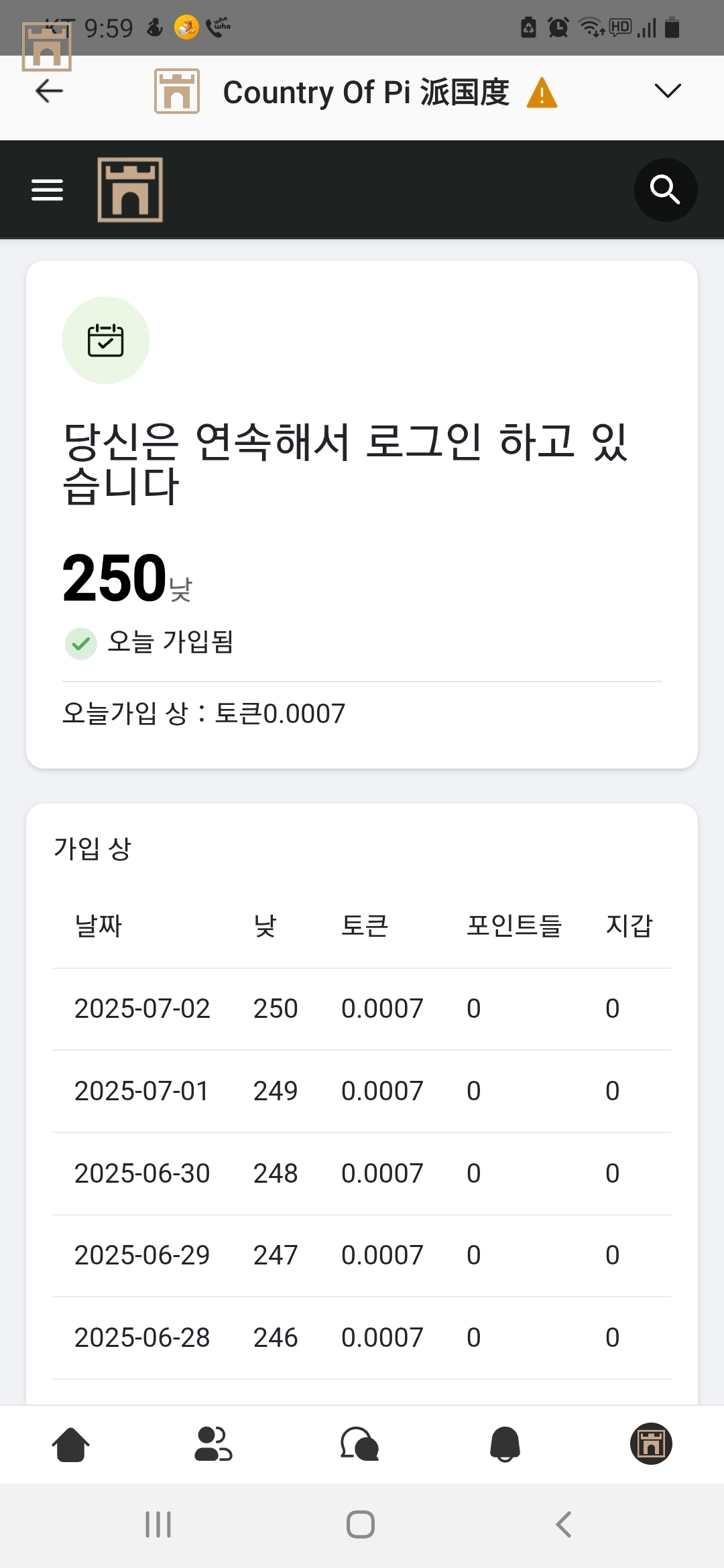Tap the search magnifier icon
724x1568 pixels.
click(x=665, y=190)
